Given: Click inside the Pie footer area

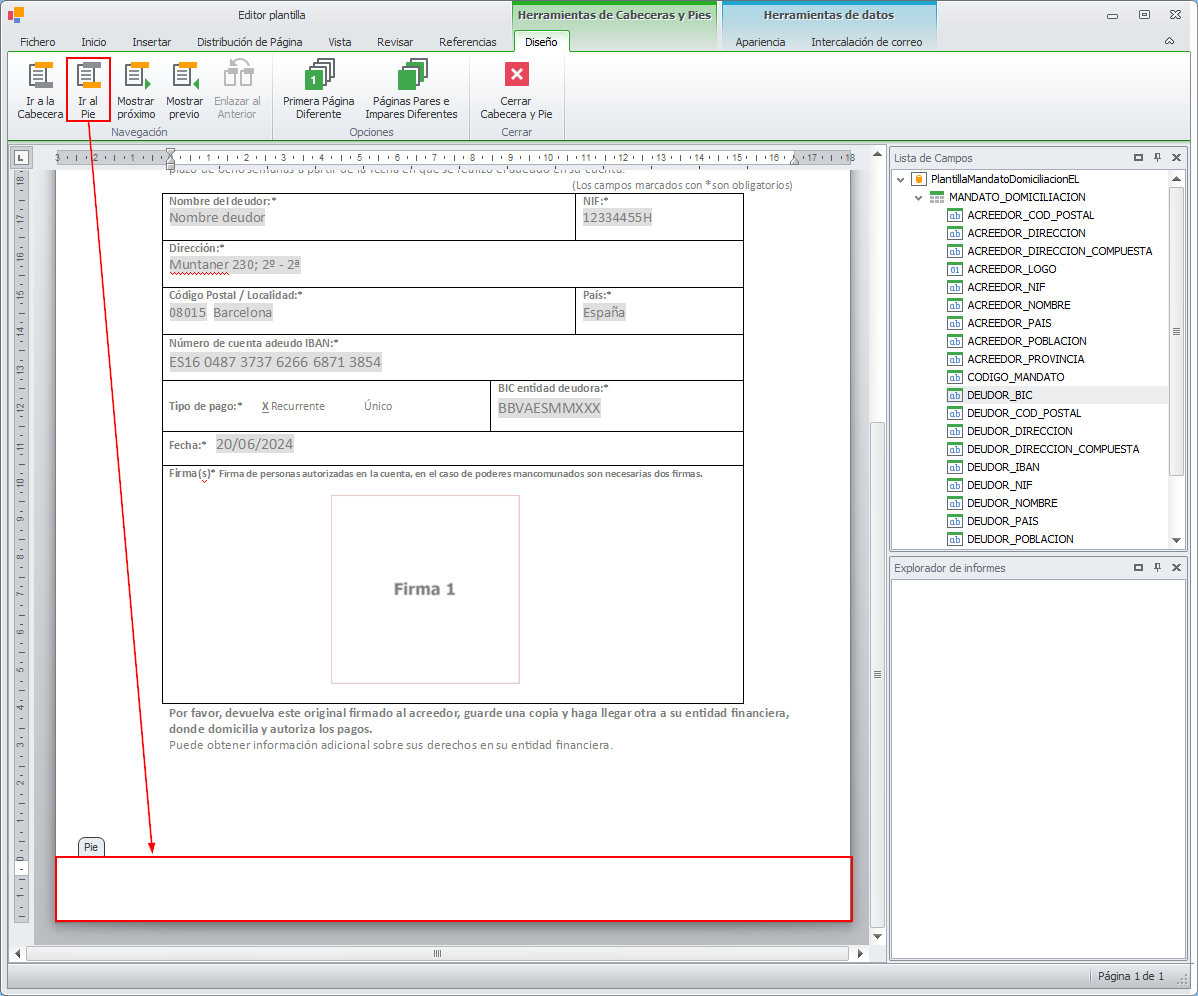Looking at the screenshot, I should (x=452, y=889).
